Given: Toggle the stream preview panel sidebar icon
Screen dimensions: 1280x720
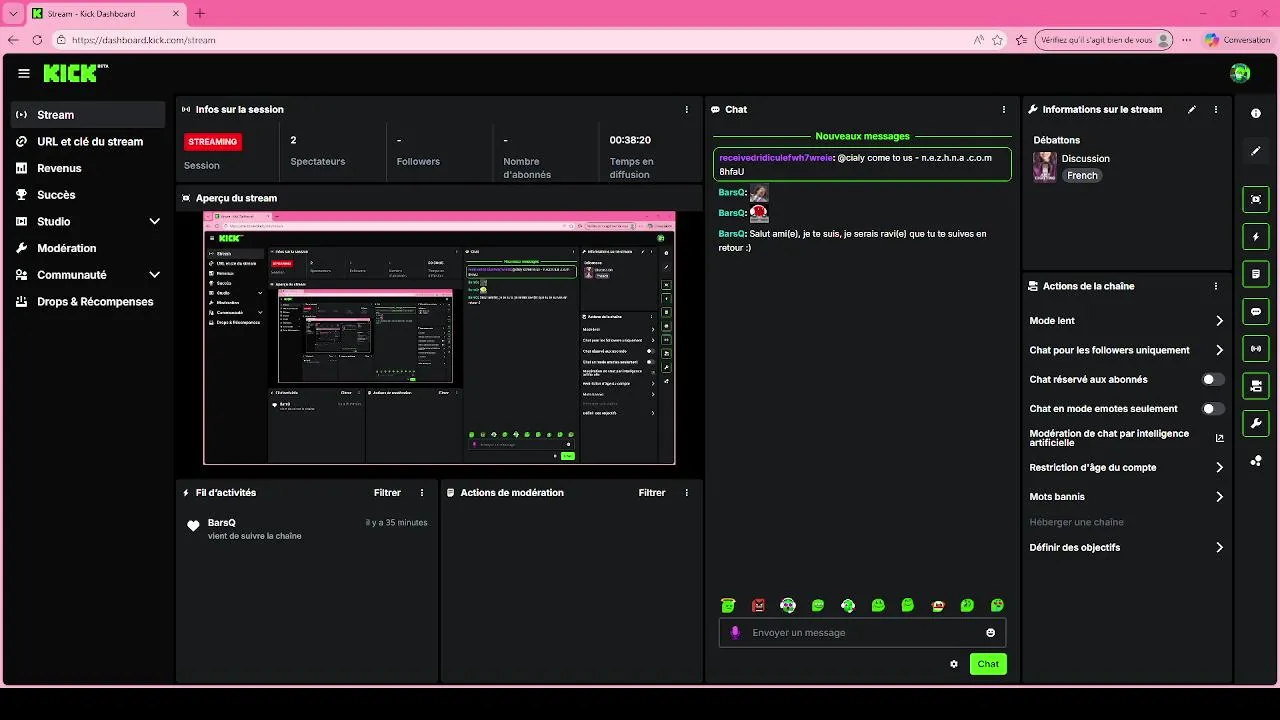Looking at the screenshot, I should click(x=1256, y=199).
